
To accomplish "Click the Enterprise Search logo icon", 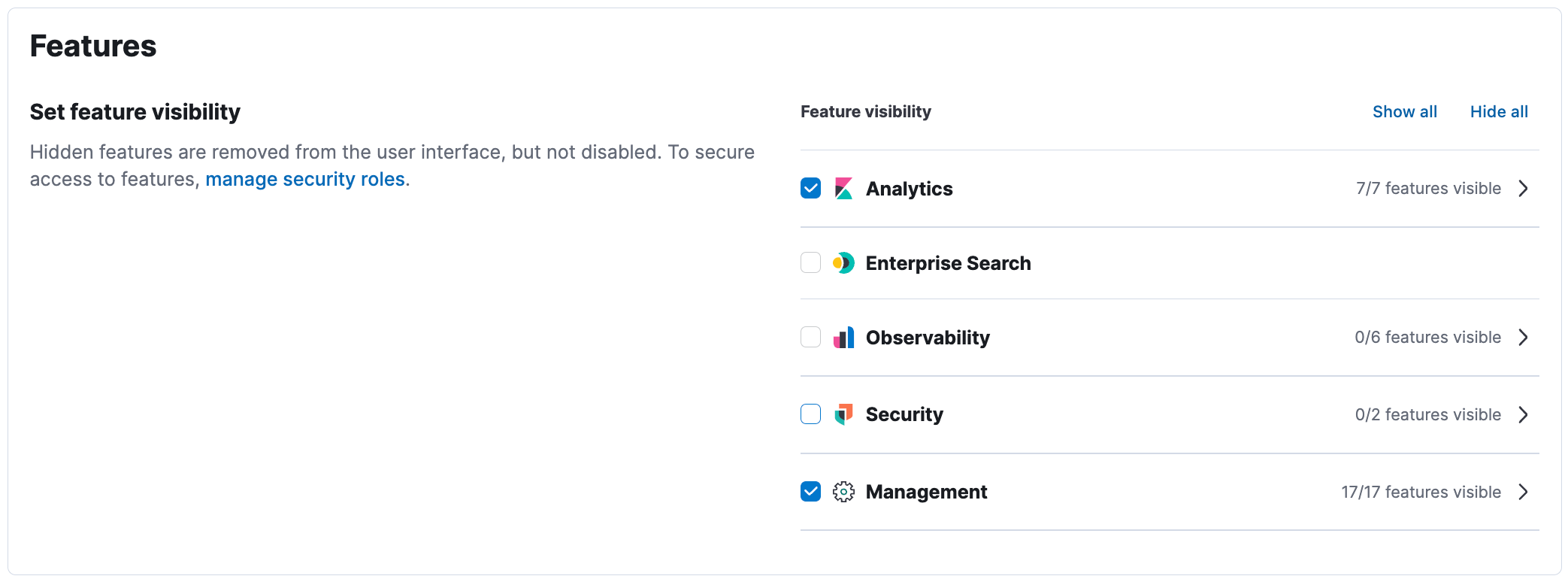I will click(843, 263).
